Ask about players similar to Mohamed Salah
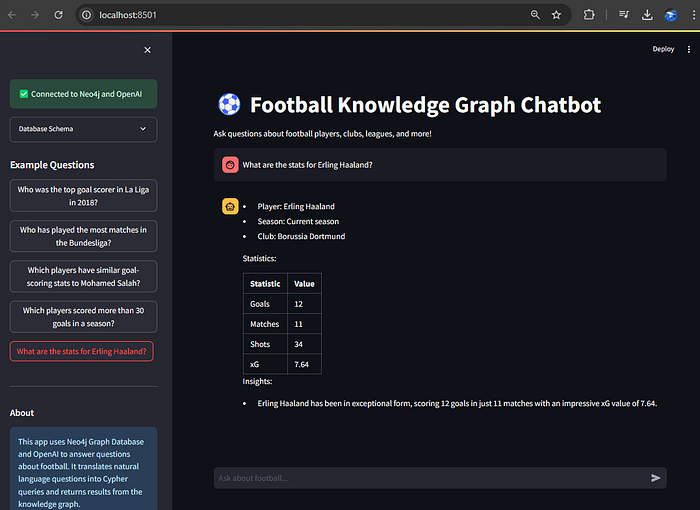 83,276
